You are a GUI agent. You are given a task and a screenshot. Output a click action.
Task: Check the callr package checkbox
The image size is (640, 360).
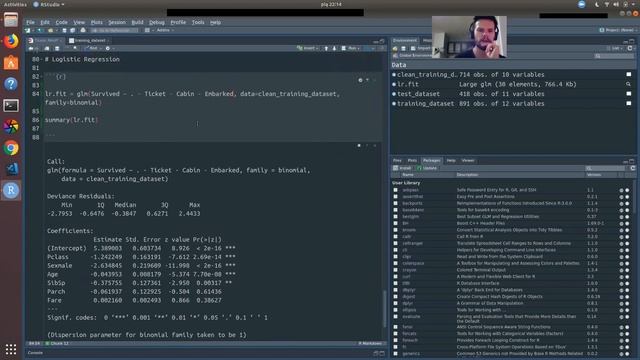click(395, 236)
